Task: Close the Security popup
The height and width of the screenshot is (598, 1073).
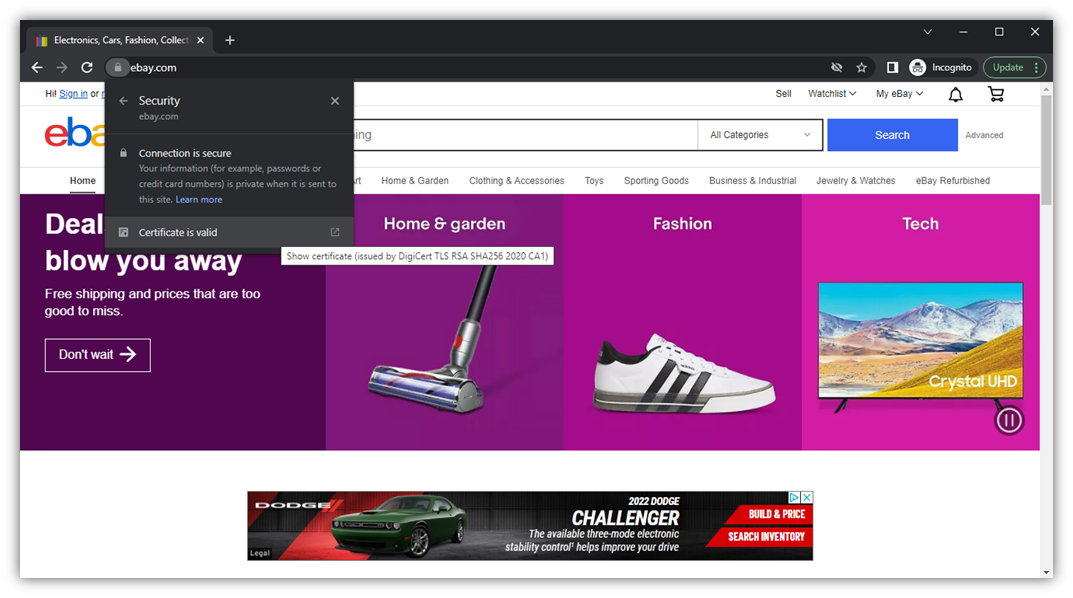Action: 335,101
